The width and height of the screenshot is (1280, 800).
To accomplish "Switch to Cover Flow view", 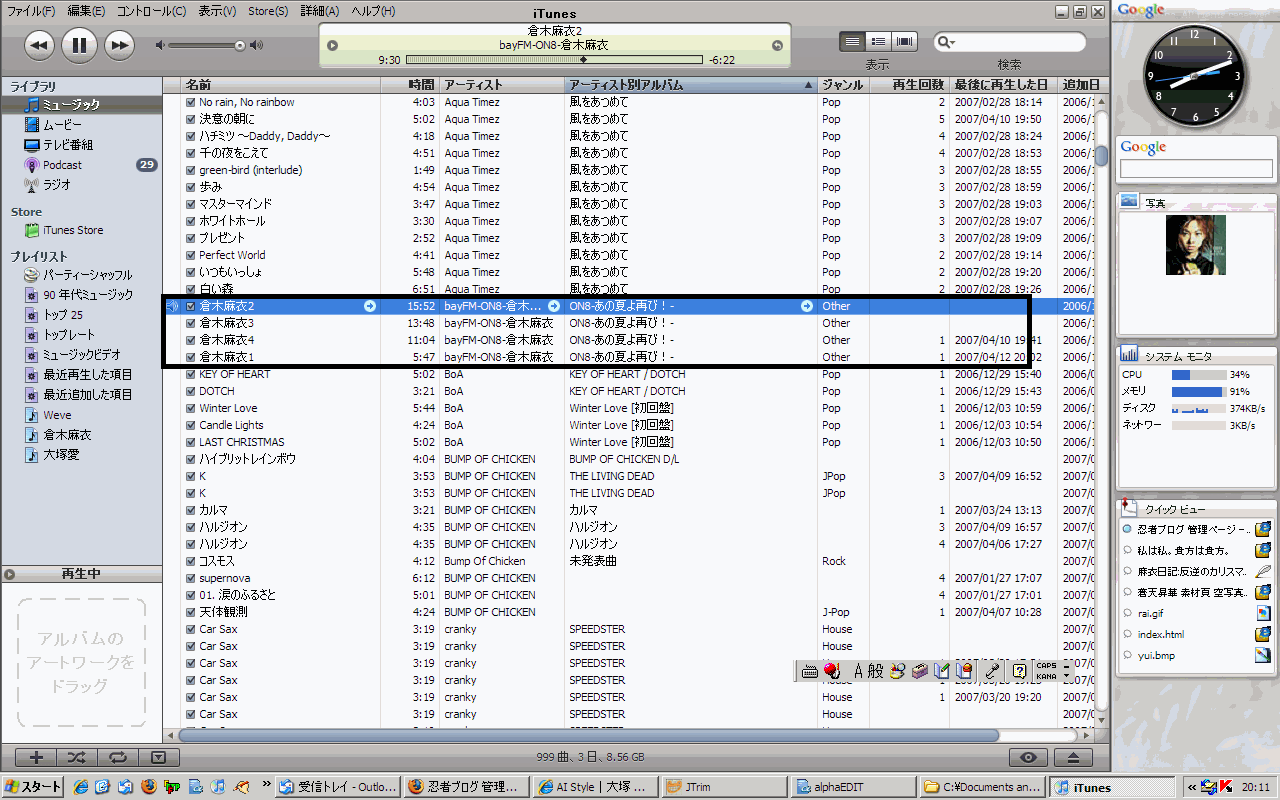I will (x=905, y=41).
